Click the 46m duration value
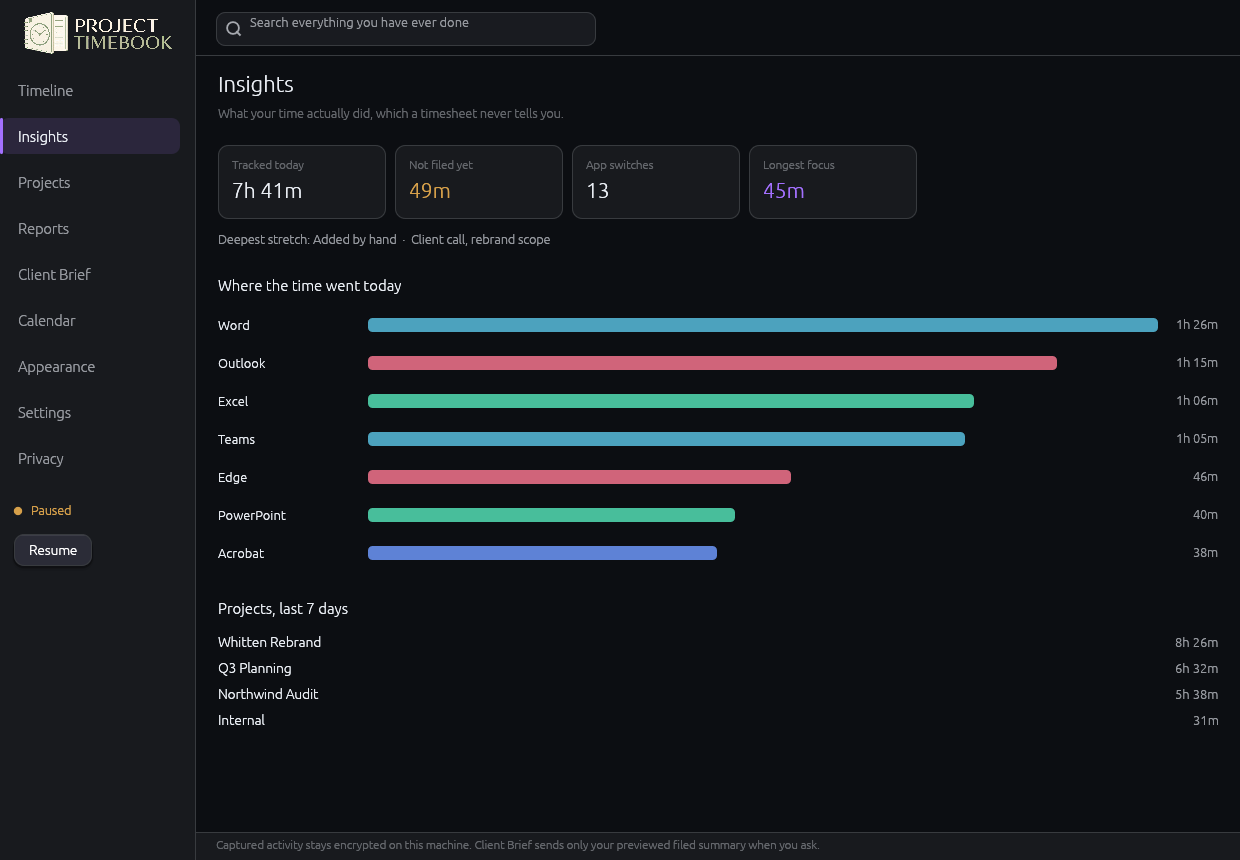Viewport: 1240px width, 860px height. pos(1205,476)
